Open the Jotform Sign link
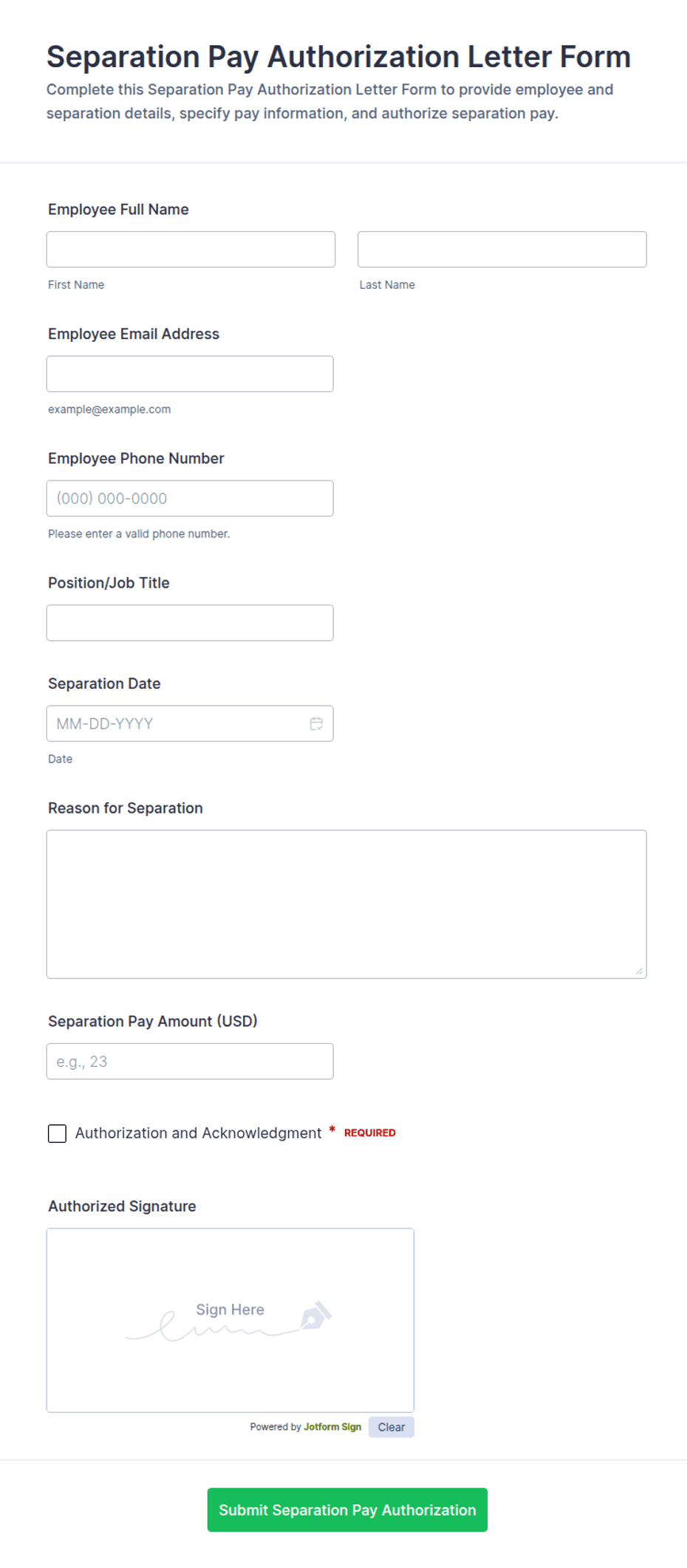This screenshot has width=687, height=1568. point(332,1427)
